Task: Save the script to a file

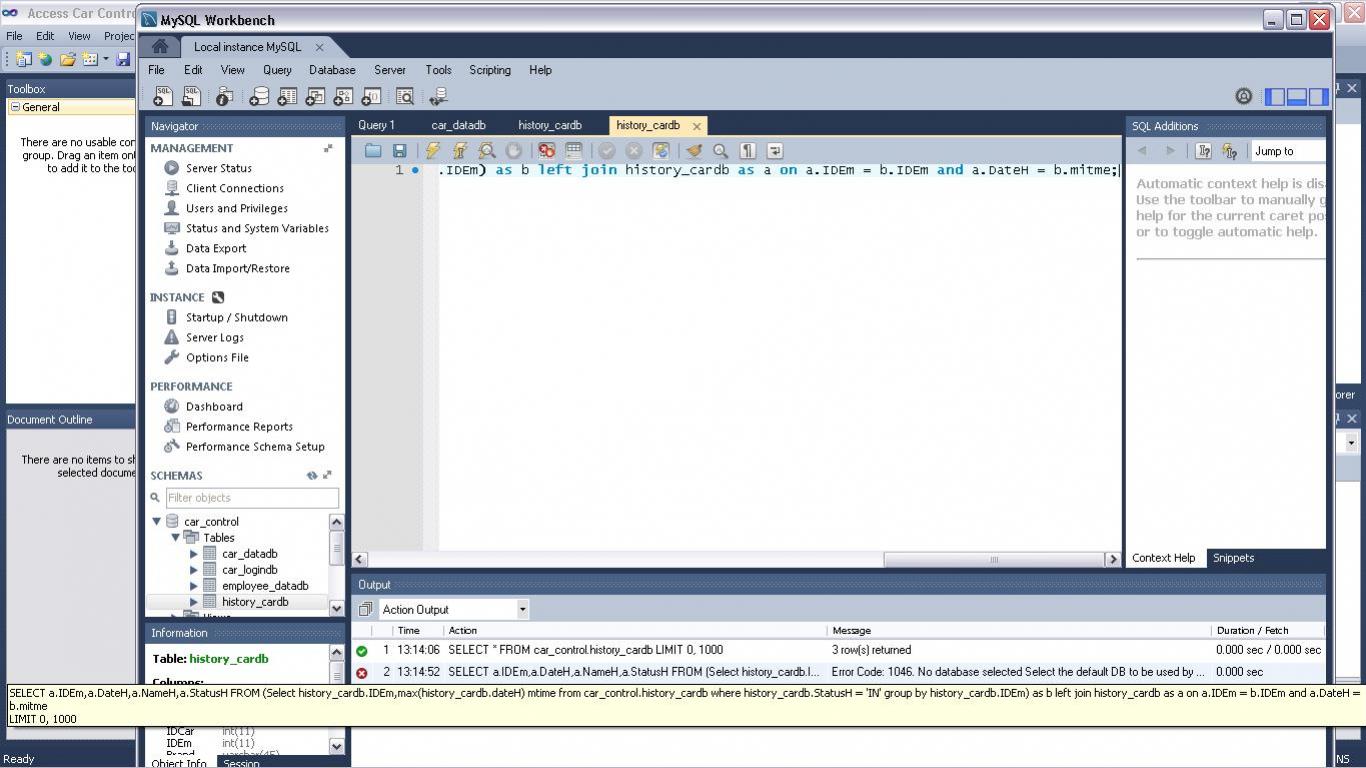Action: point(399,151)
